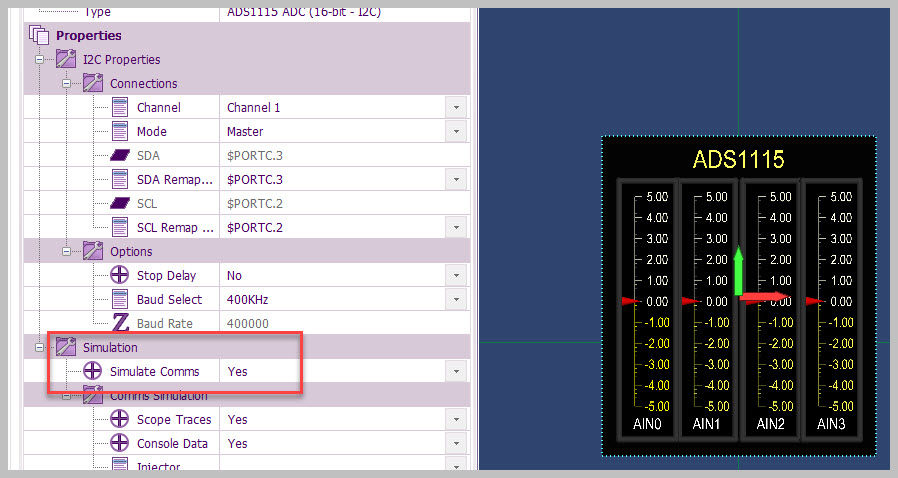
Task: Click the ADS1115 ADC type value text
Action: [304, 12]
